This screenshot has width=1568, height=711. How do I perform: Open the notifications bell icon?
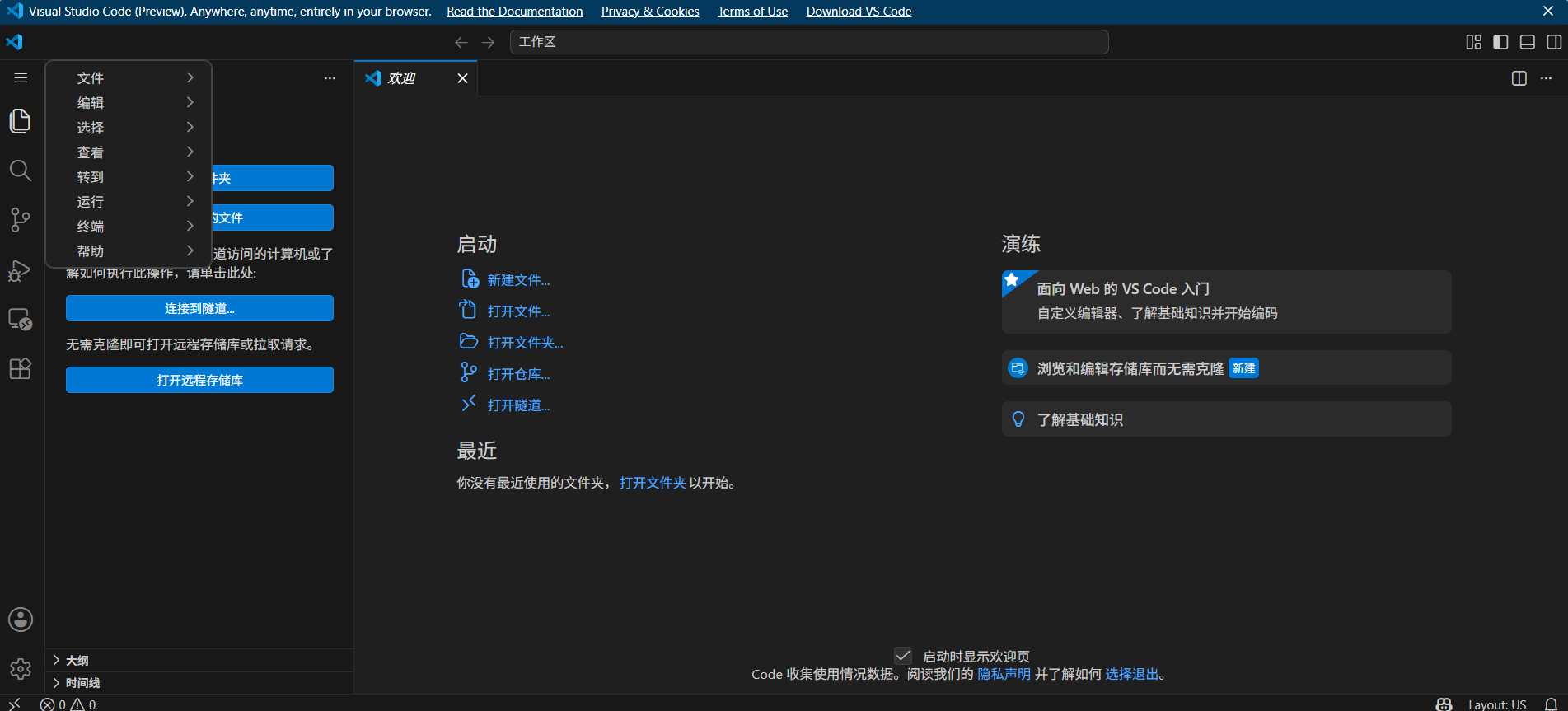point(1551,704)
